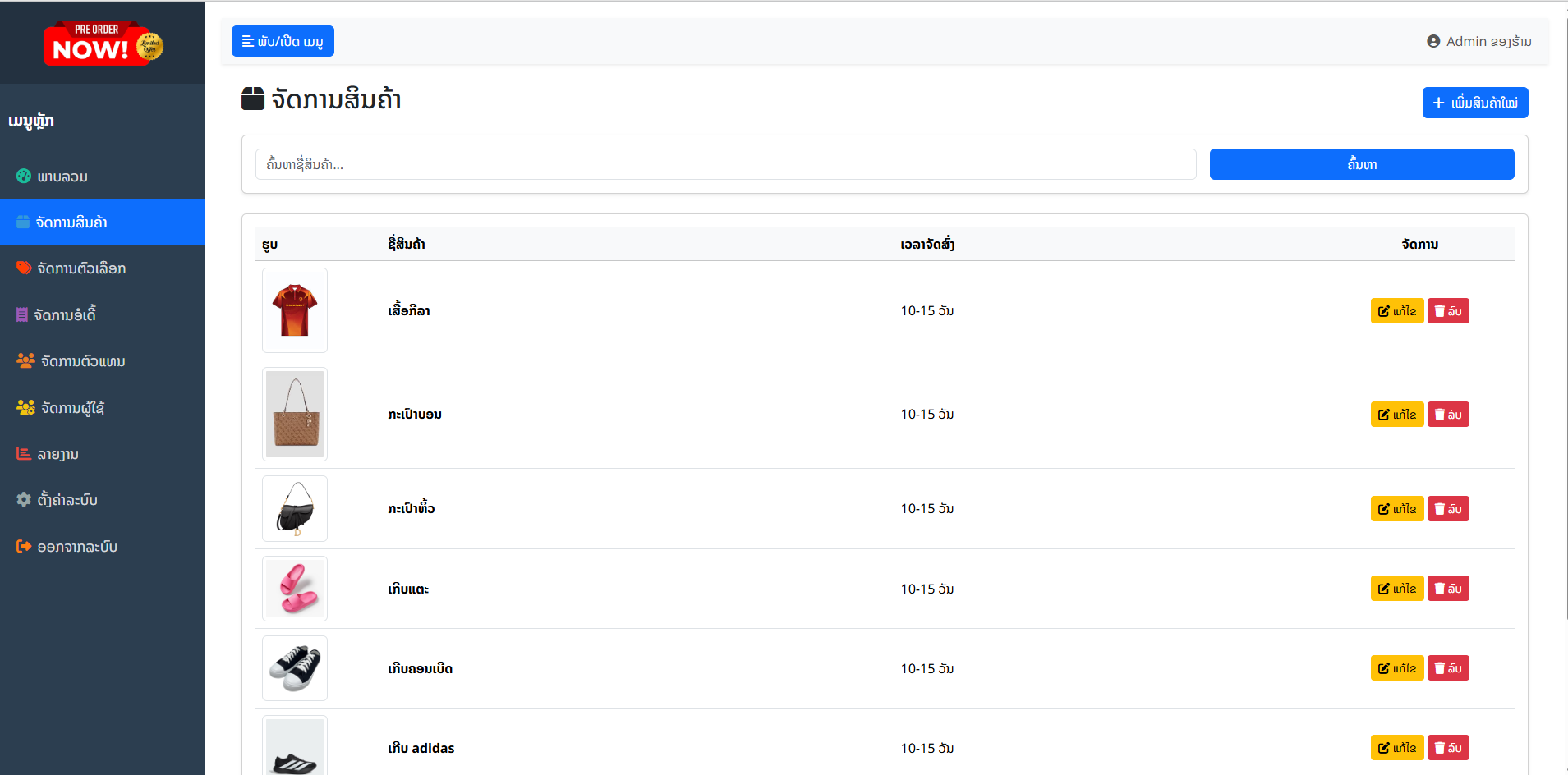This screenshot has width=1568, height=775.
Task: Click the system settings gear icon
Action: coord(24,499)
